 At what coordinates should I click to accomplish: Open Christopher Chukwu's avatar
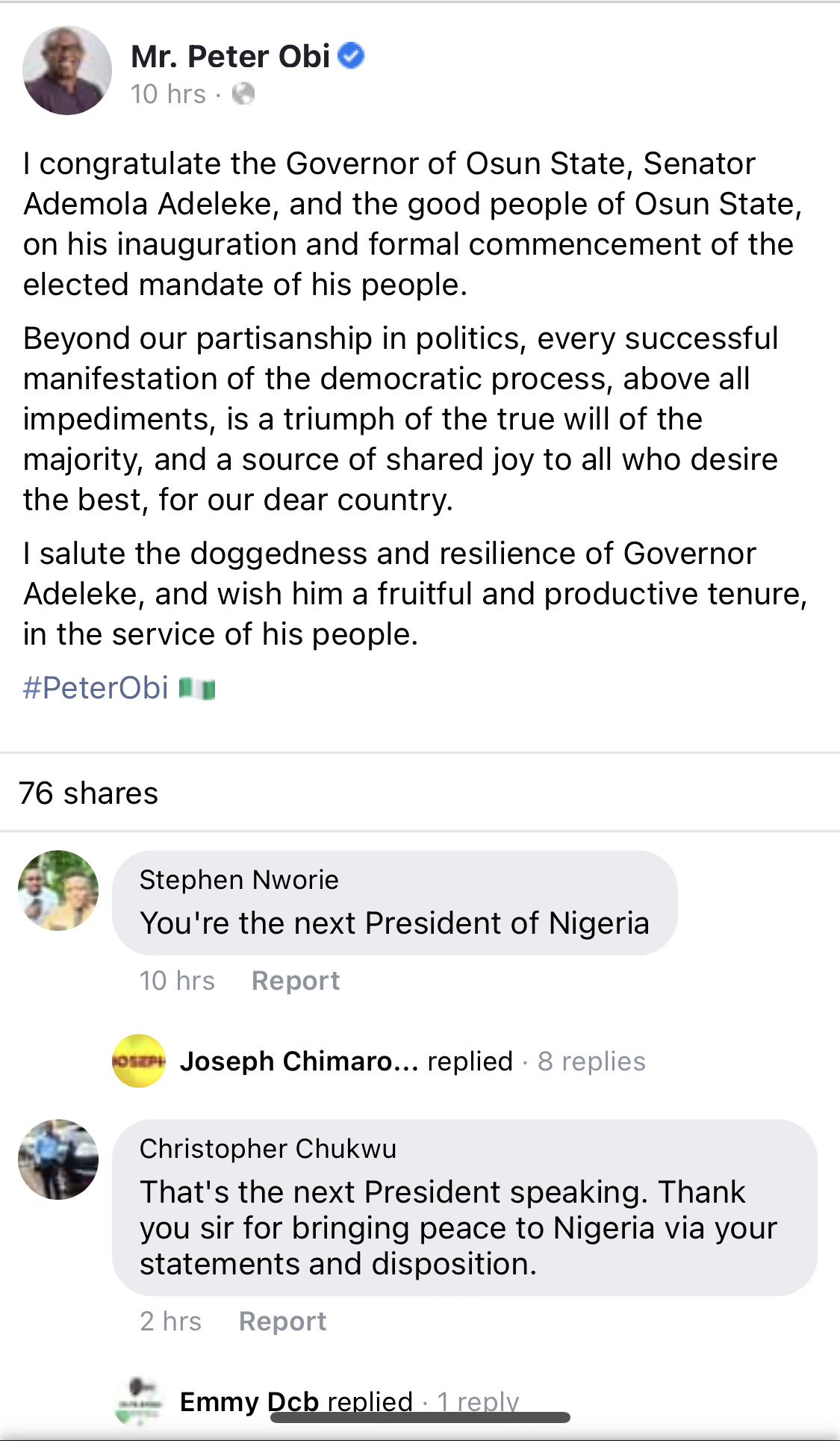click(58, 1159)
